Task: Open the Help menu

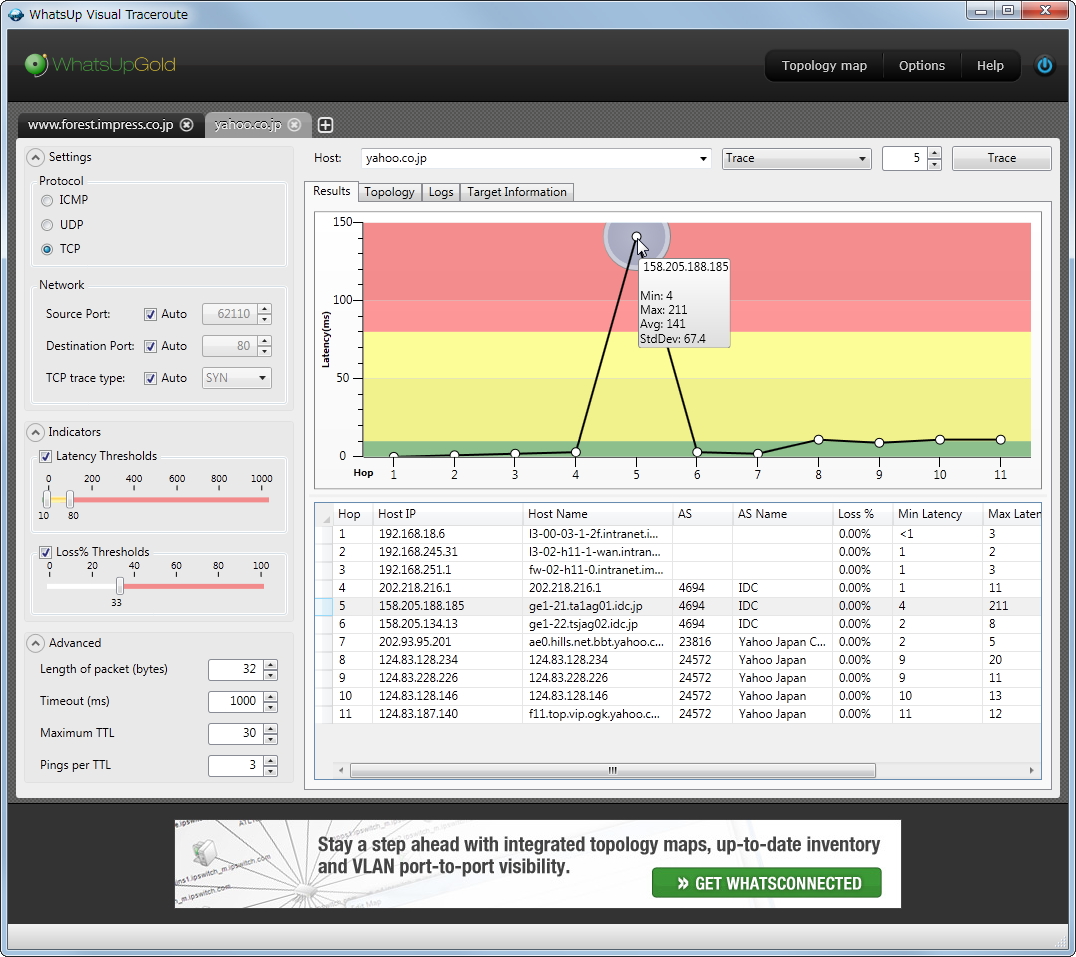Action: point(990,66)
